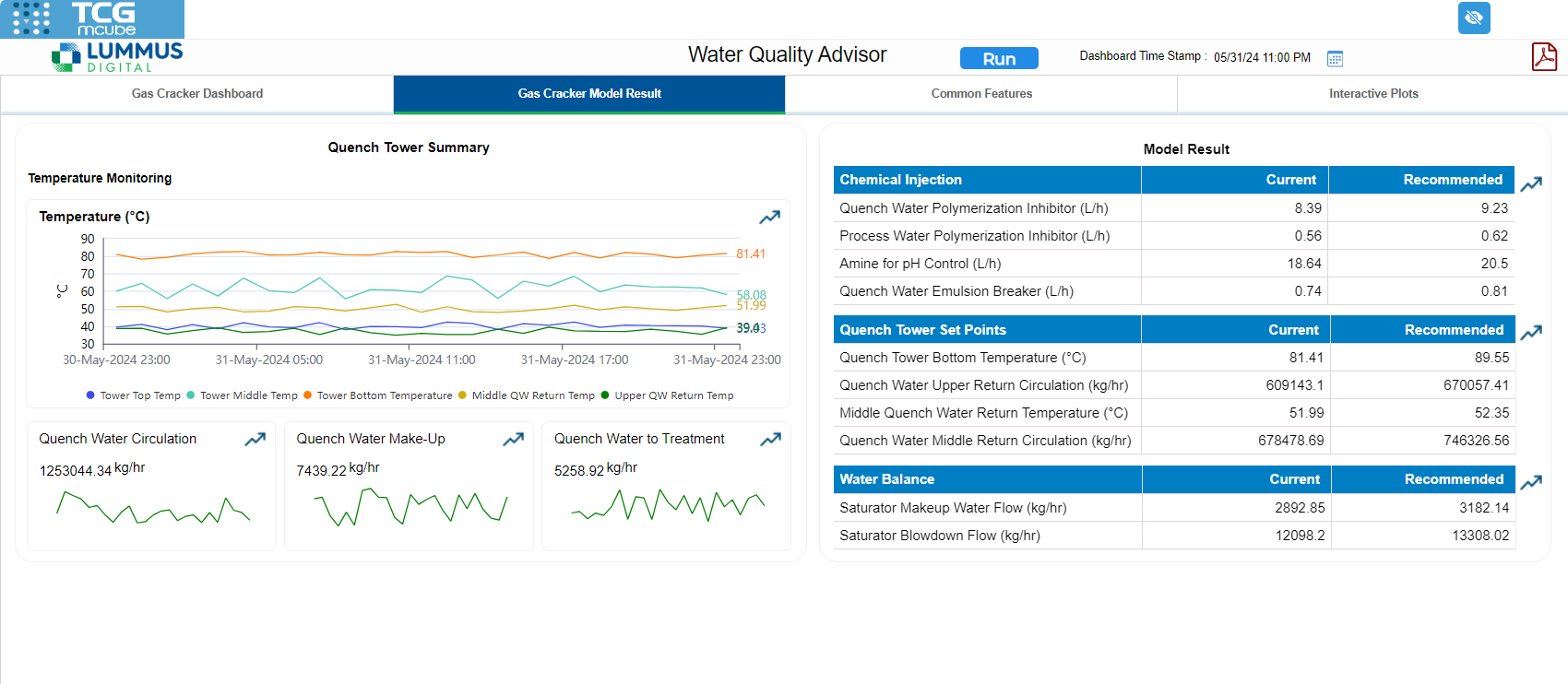Viewport: 1568px width, 684px height.
Task: Click the TCG mcube logo
Action: [92, 18]
